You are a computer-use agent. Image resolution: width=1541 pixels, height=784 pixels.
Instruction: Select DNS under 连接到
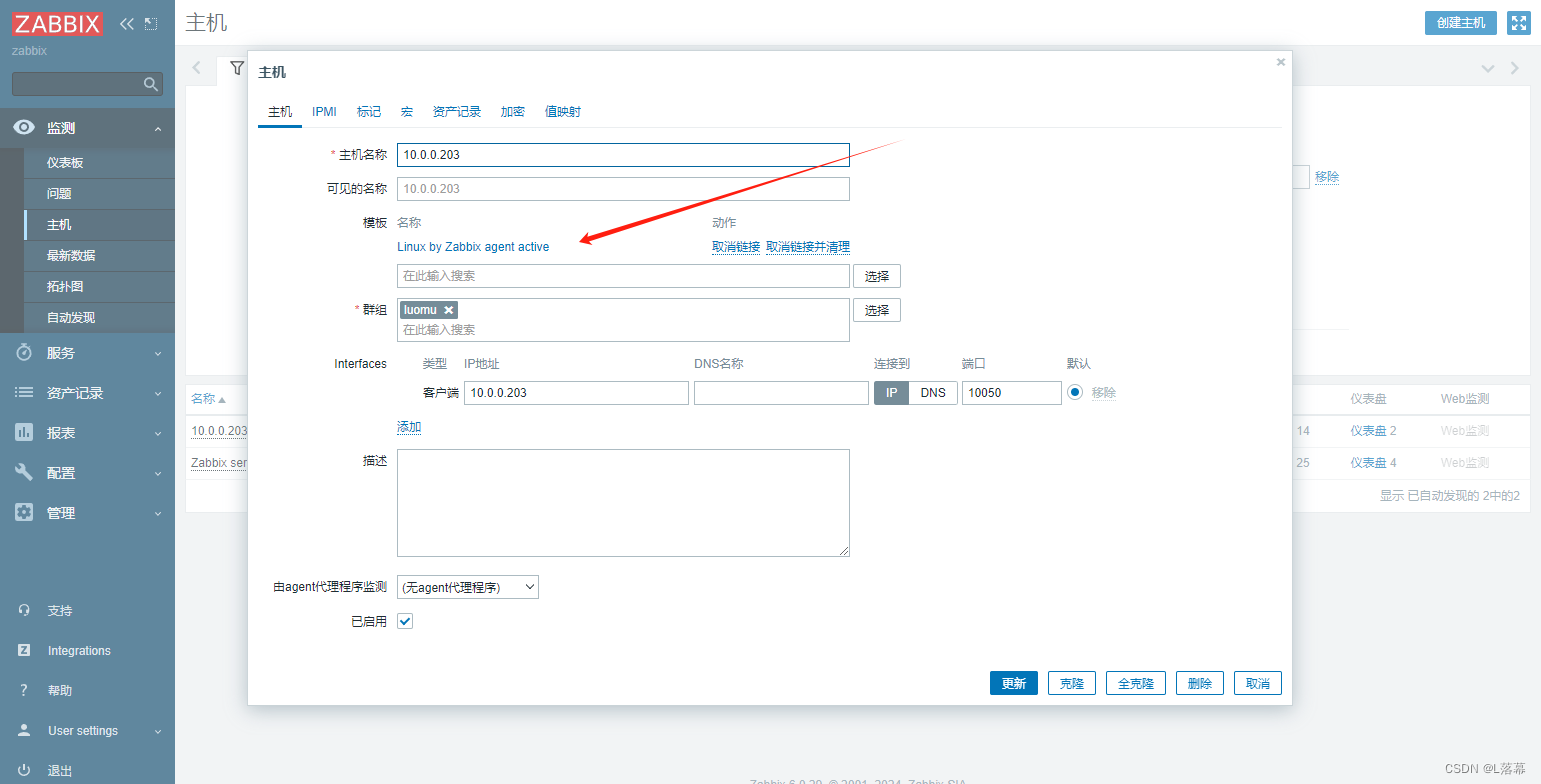pos(933,393)
